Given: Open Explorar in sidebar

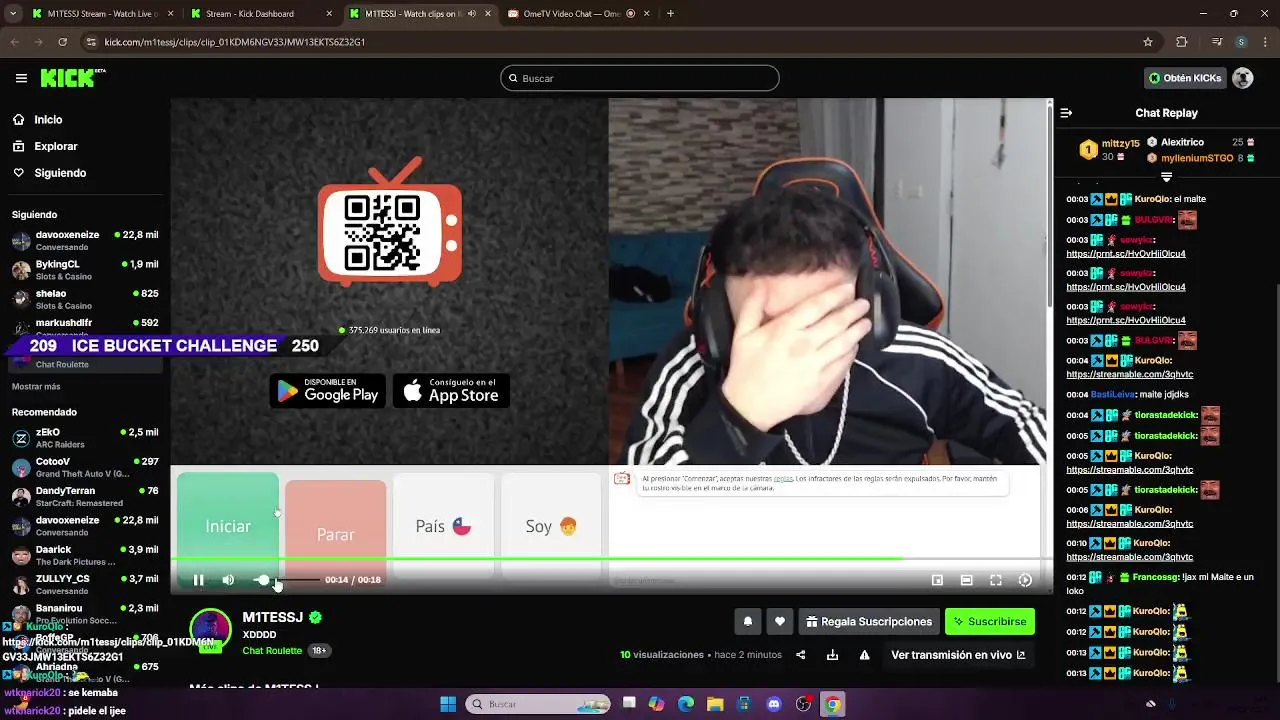Looking at the screenshot, I should (x=55, y=146).
